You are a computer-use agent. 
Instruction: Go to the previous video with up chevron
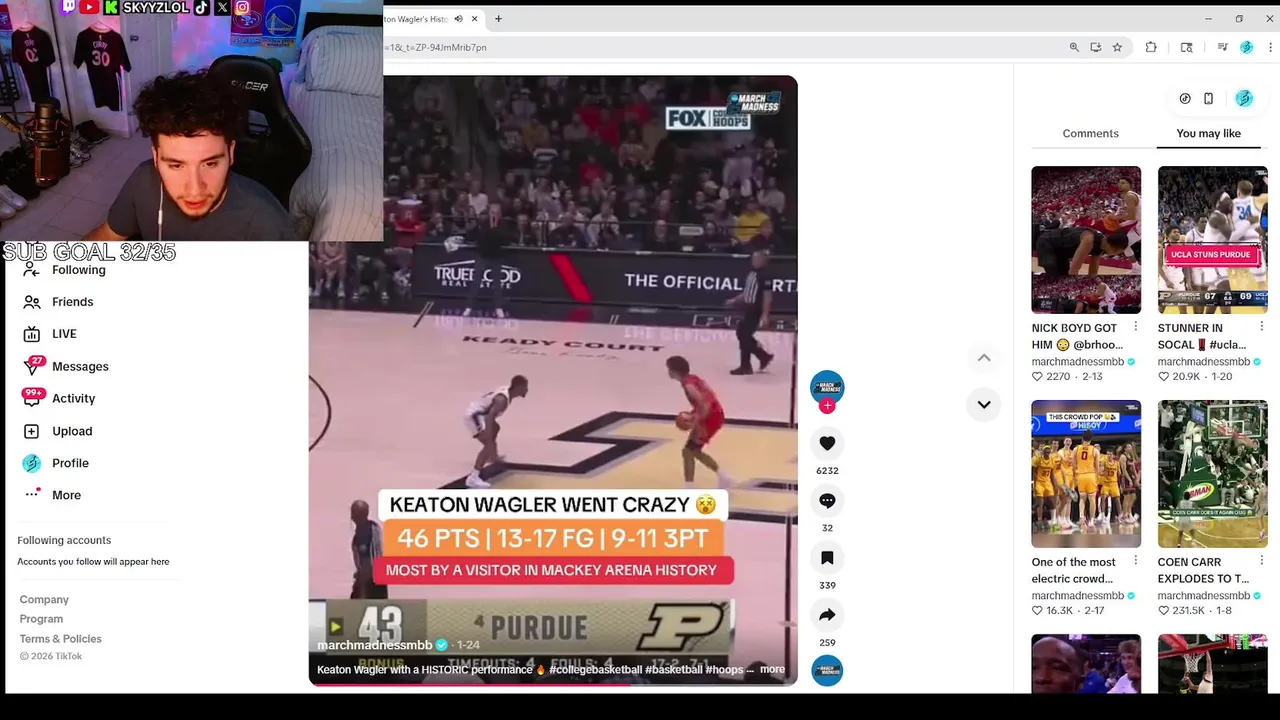tap(984, 357)
